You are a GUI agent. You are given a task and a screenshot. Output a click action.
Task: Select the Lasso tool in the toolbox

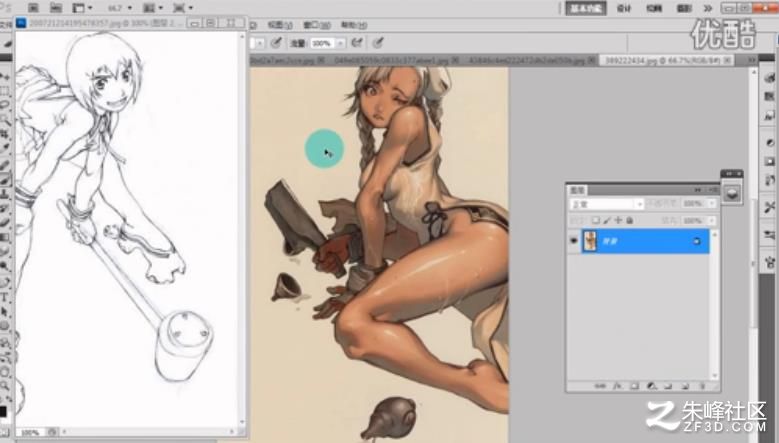coord(4,105)
